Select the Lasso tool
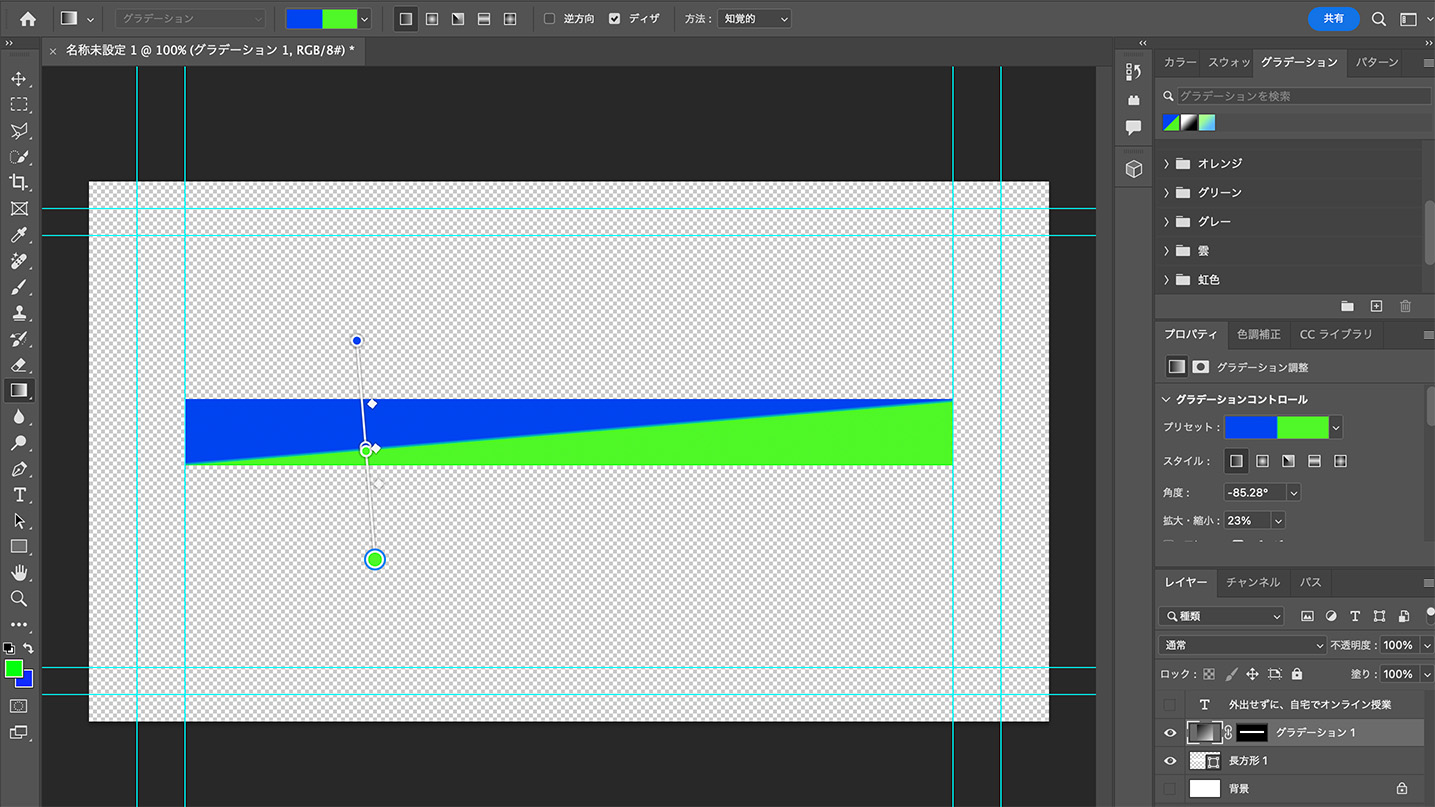The image size is (1435, 807). [20, 131]
